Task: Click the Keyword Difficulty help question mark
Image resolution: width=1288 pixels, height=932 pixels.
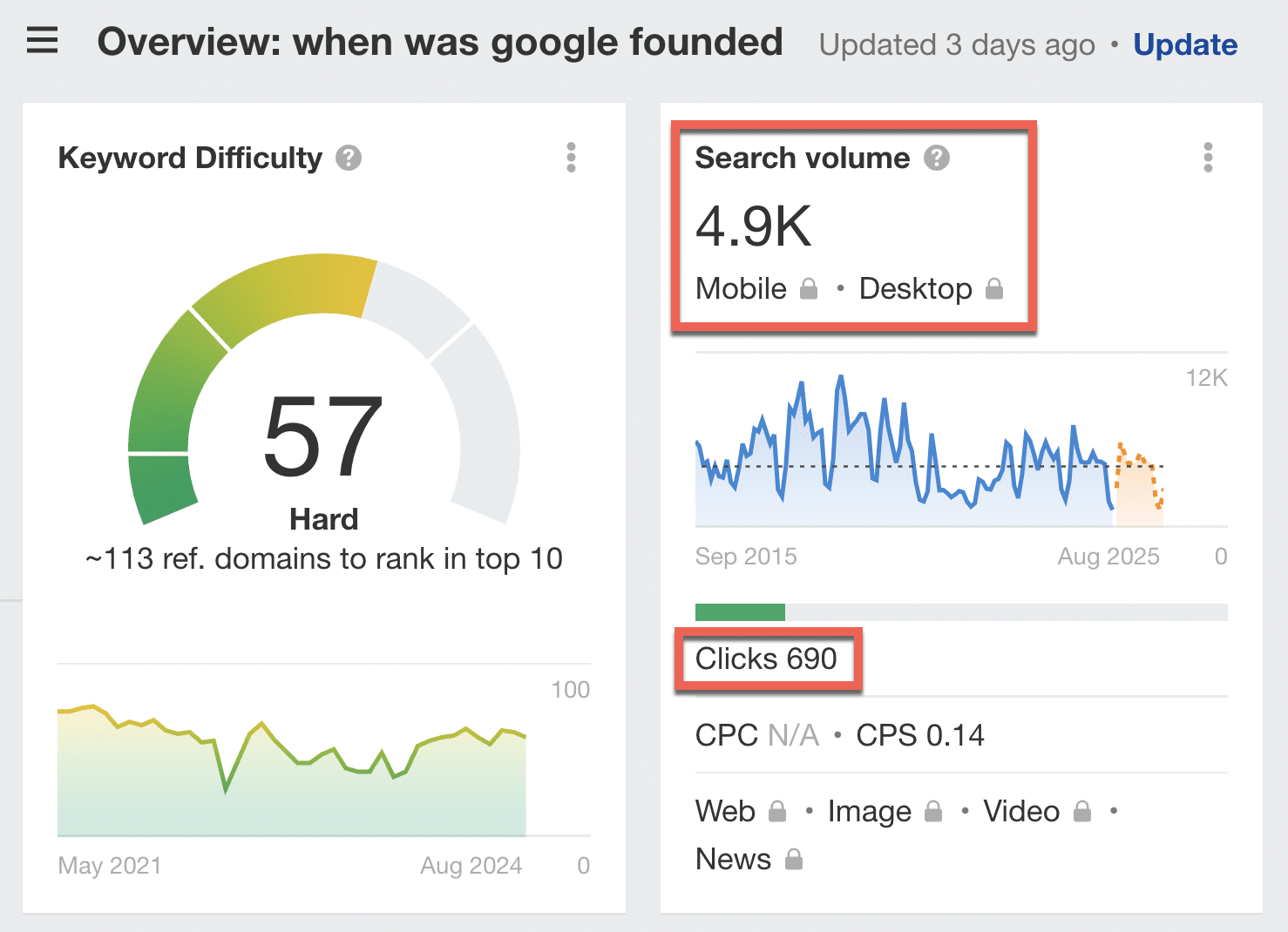Action: click(349, 158)
